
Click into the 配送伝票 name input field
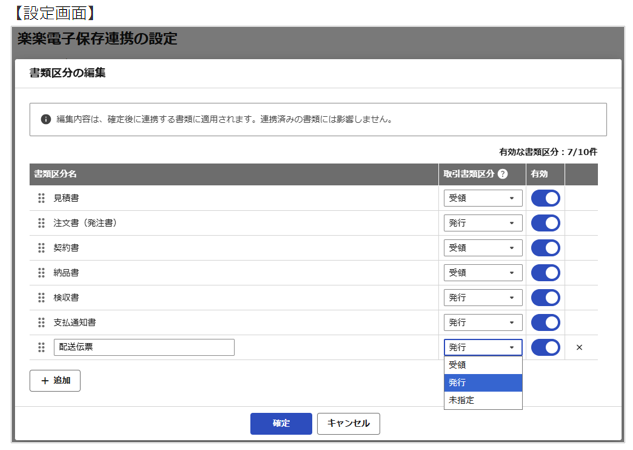click(x=144, y=347)
